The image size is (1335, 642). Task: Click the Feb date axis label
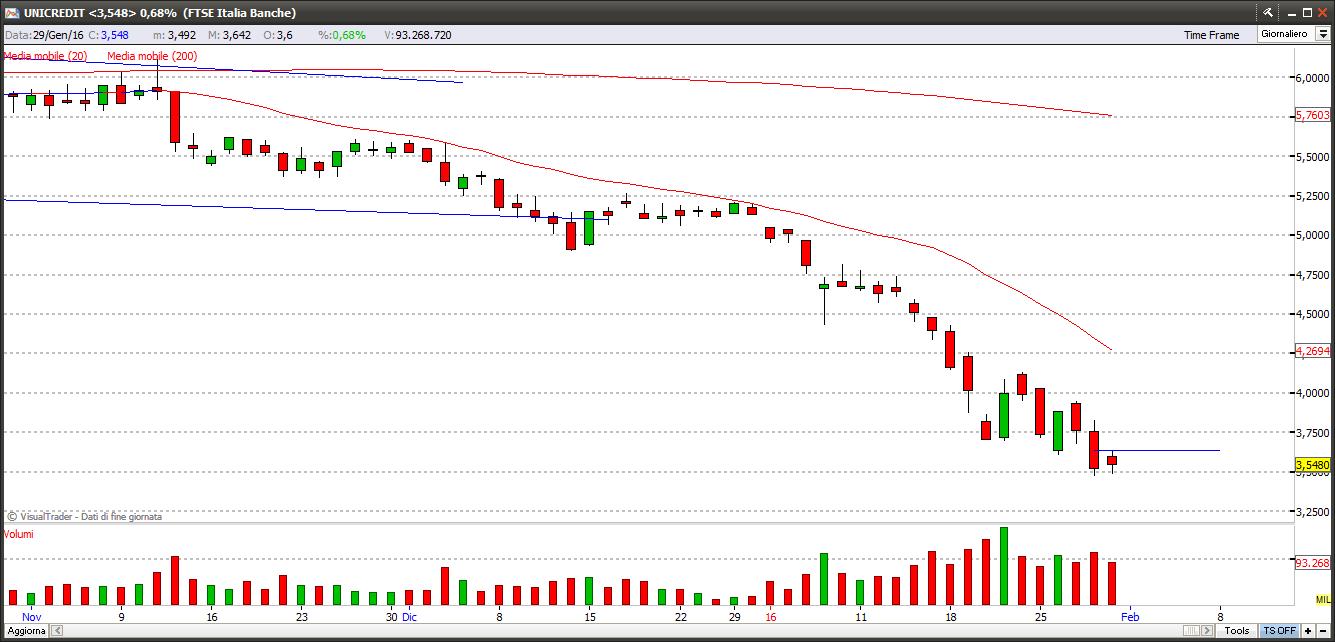click(x=1130, y=617)
